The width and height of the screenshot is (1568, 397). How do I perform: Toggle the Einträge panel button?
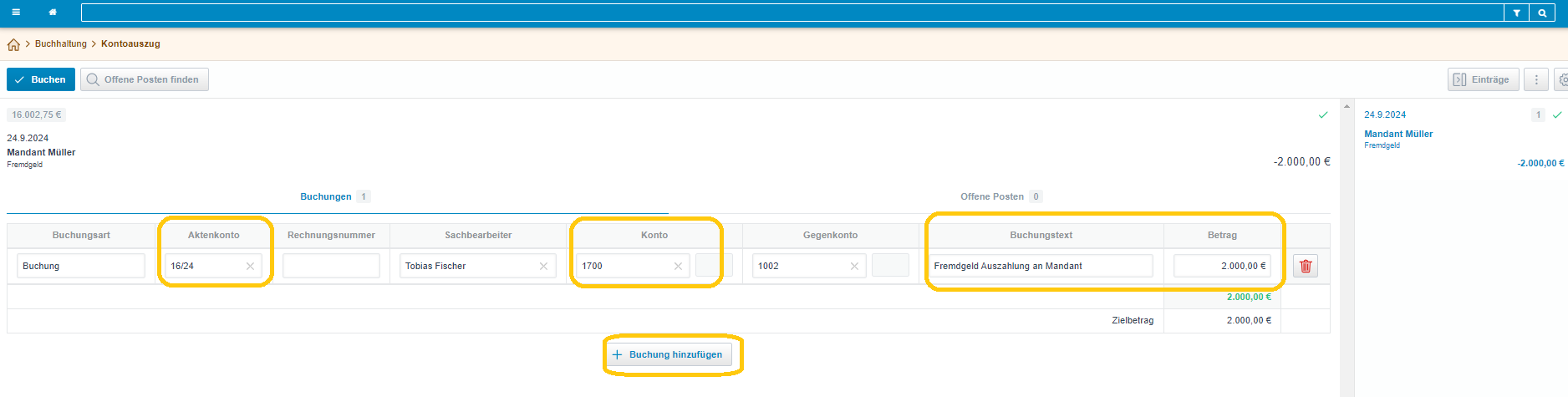(x=1484, y=79)
